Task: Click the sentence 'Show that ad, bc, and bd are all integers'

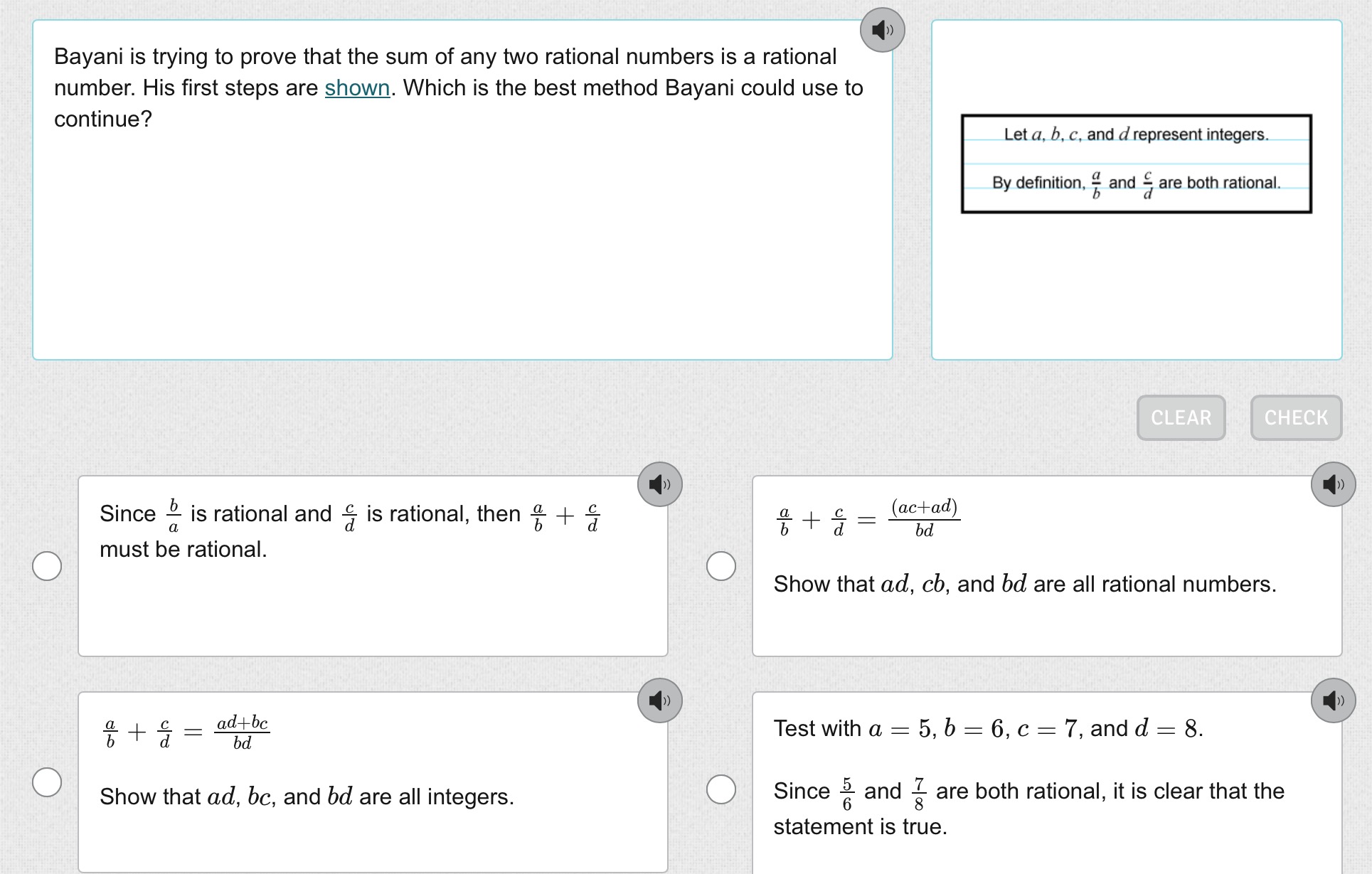Action: pyautogui.click(x=307, y=796)
